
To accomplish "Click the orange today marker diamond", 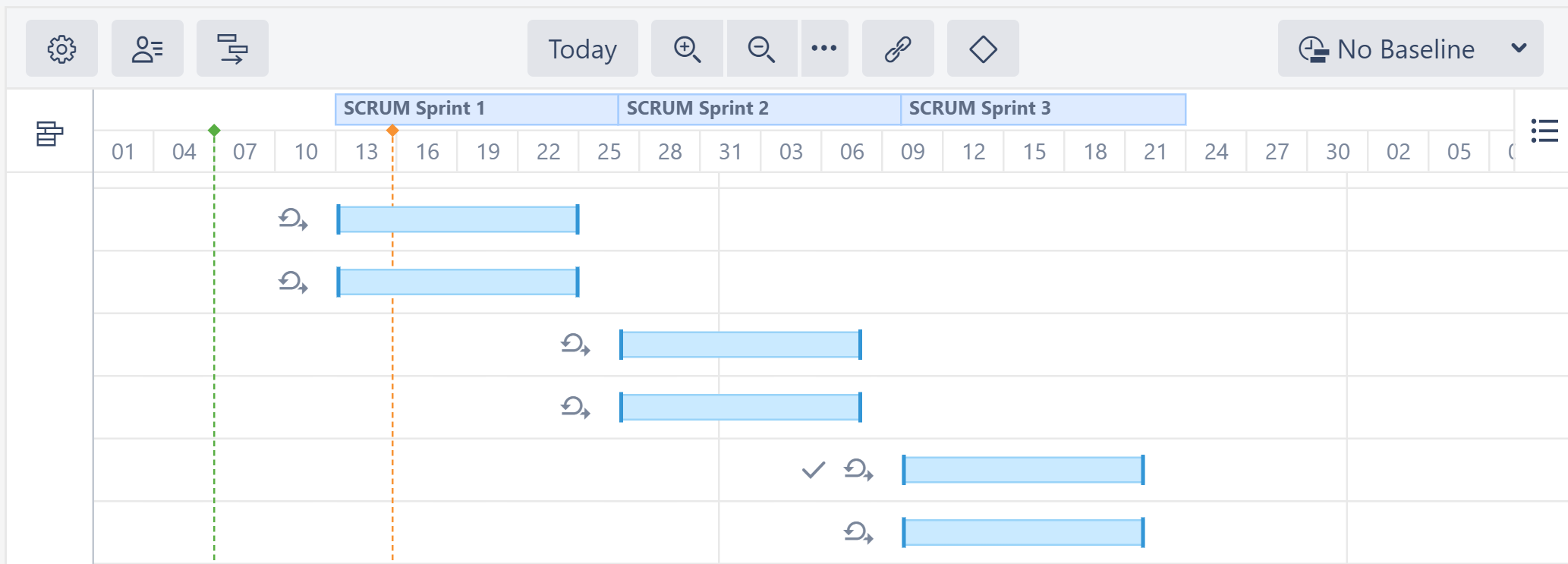I will coord(392,131).
